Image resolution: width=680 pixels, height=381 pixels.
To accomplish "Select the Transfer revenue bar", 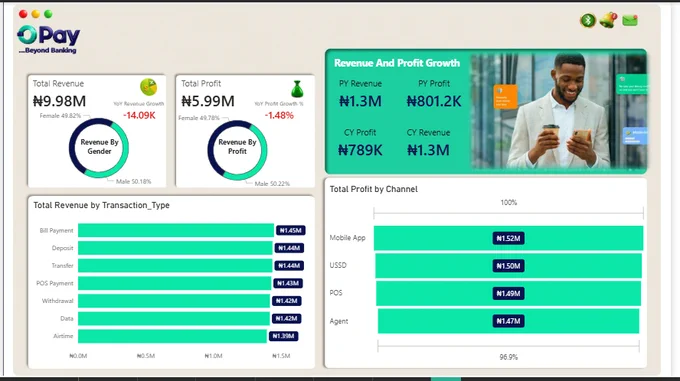I will [x=175, y=265].
